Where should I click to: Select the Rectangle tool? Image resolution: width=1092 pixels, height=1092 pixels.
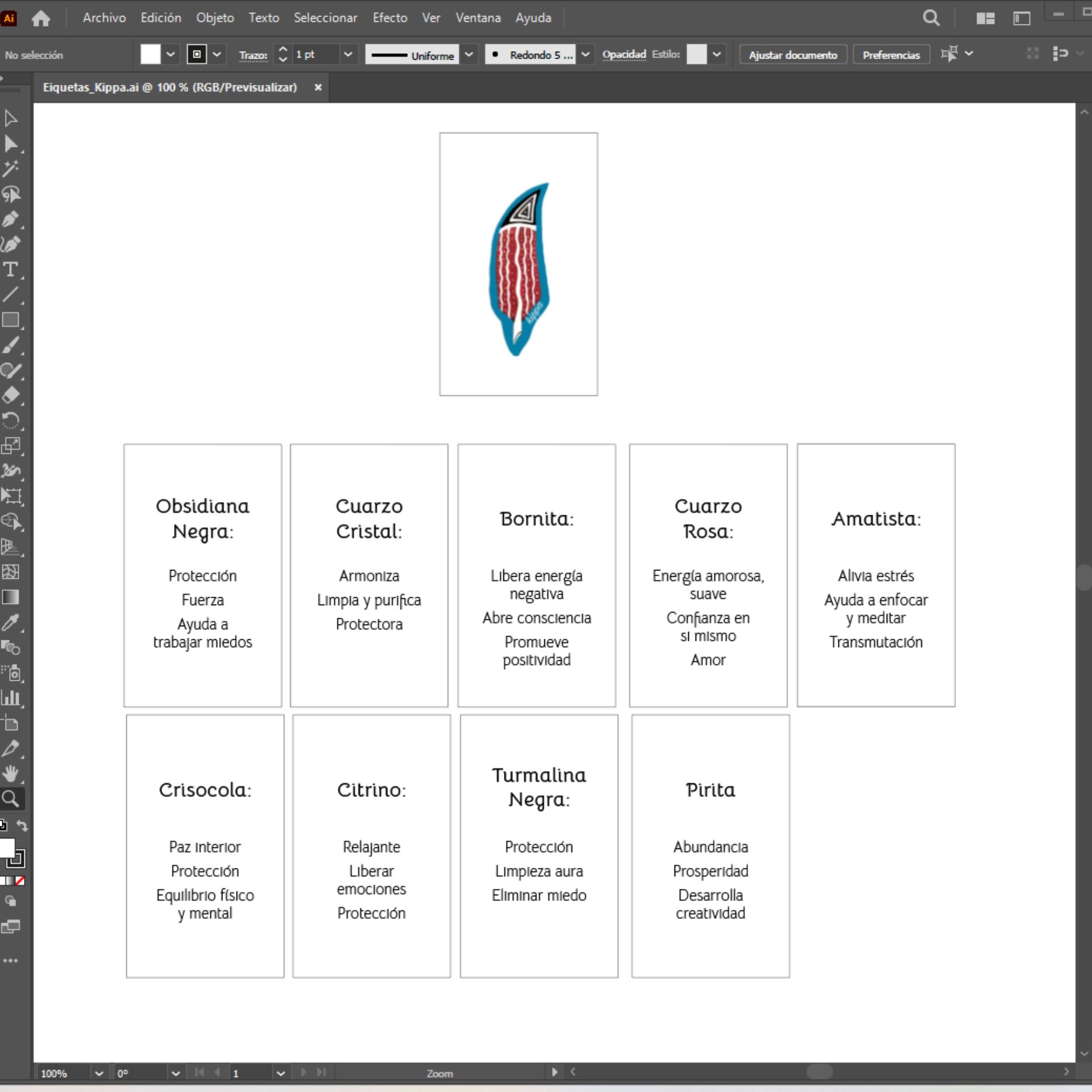coord(11,320)
